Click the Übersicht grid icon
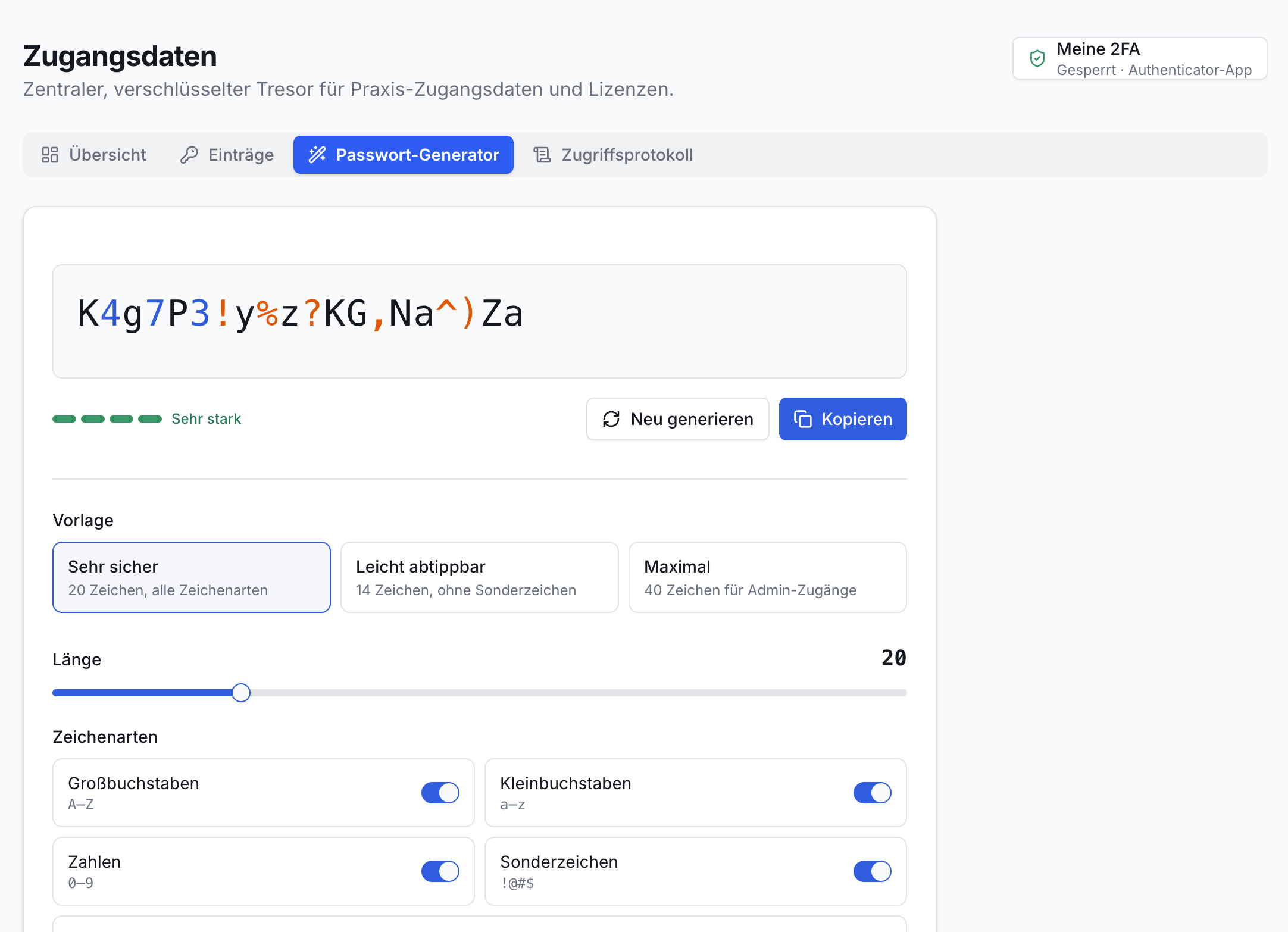 coord(50,155)
